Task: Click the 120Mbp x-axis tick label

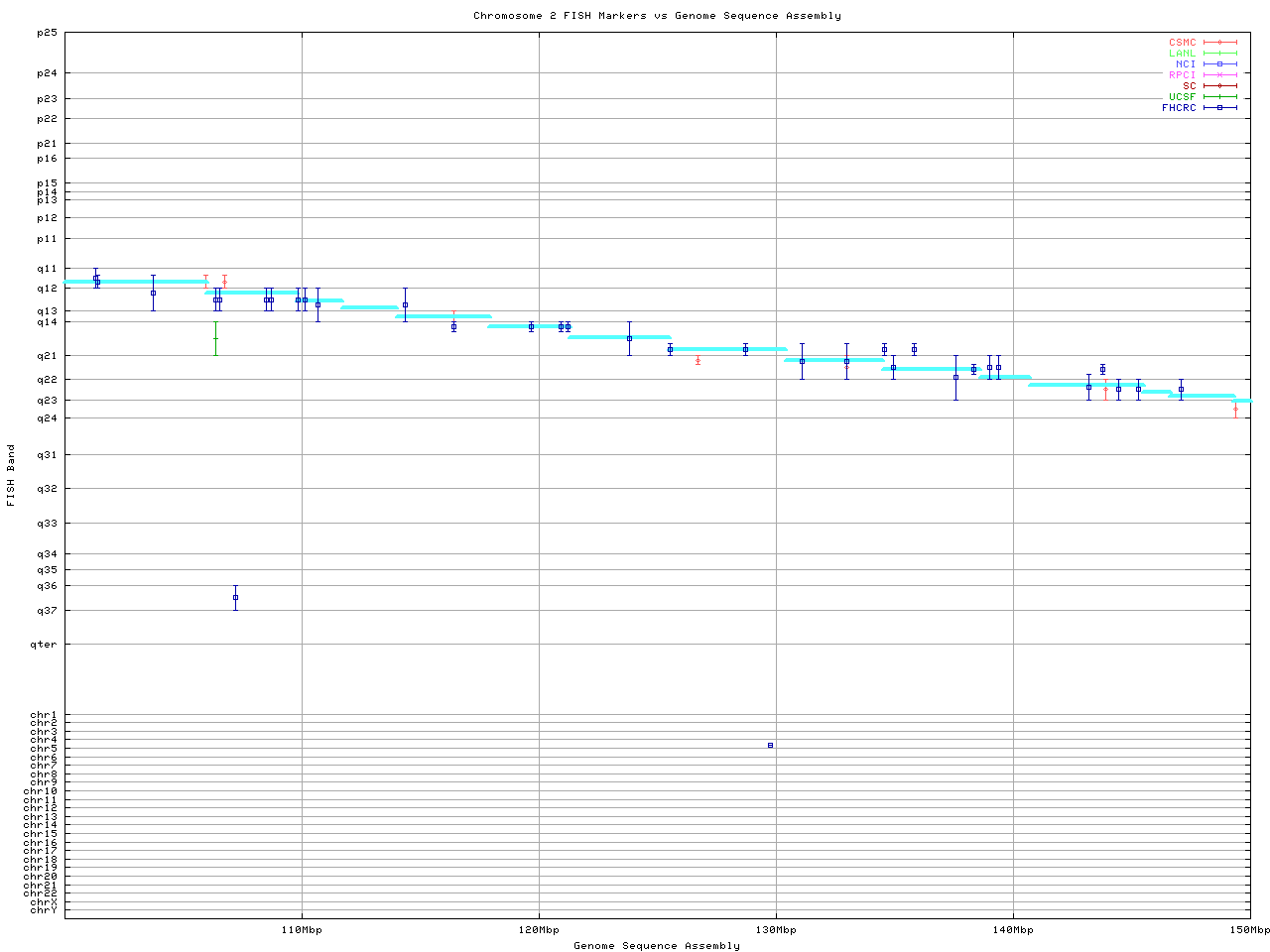Action: tap(539, 930)
